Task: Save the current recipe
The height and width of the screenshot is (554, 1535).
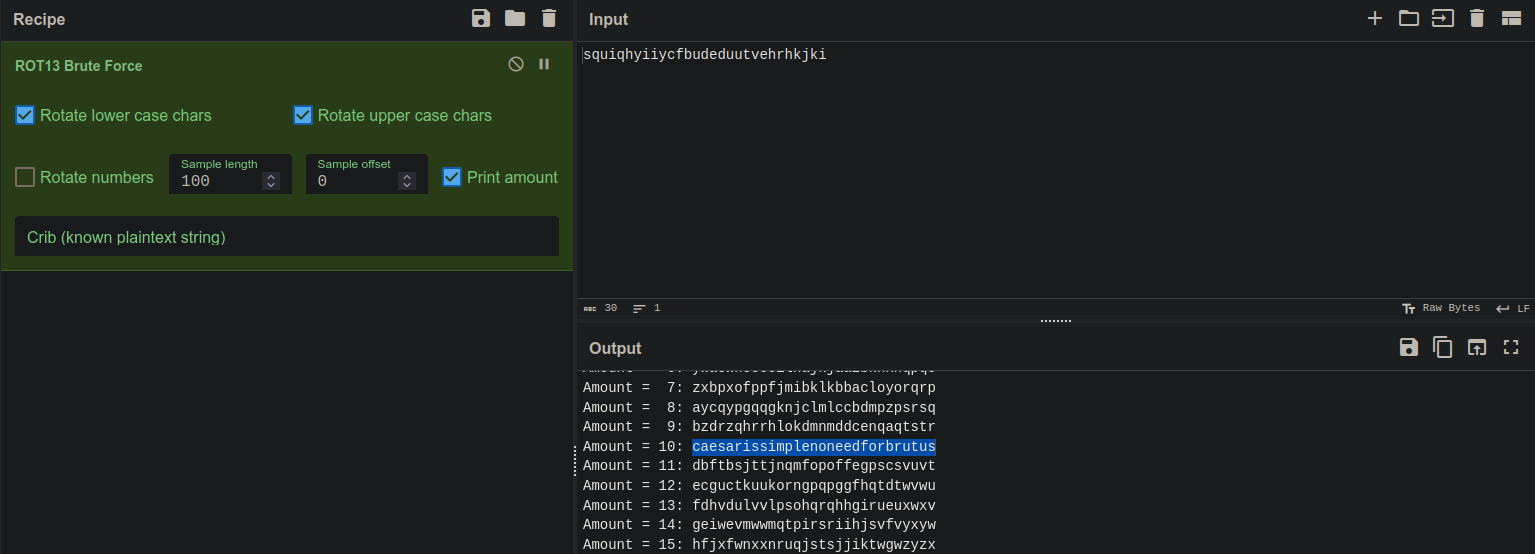Action: pyautogui.click(x=481, y=18)
